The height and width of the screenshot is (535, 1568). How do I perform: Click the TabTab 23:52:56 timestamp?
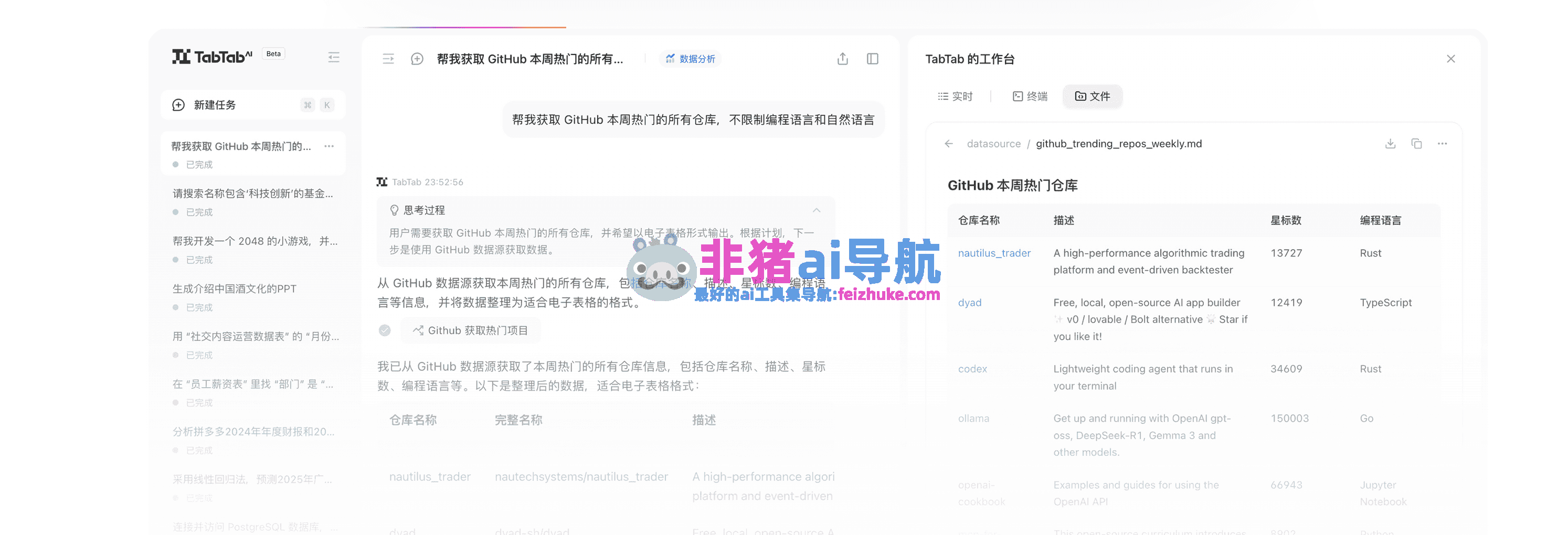click(427, 182)
